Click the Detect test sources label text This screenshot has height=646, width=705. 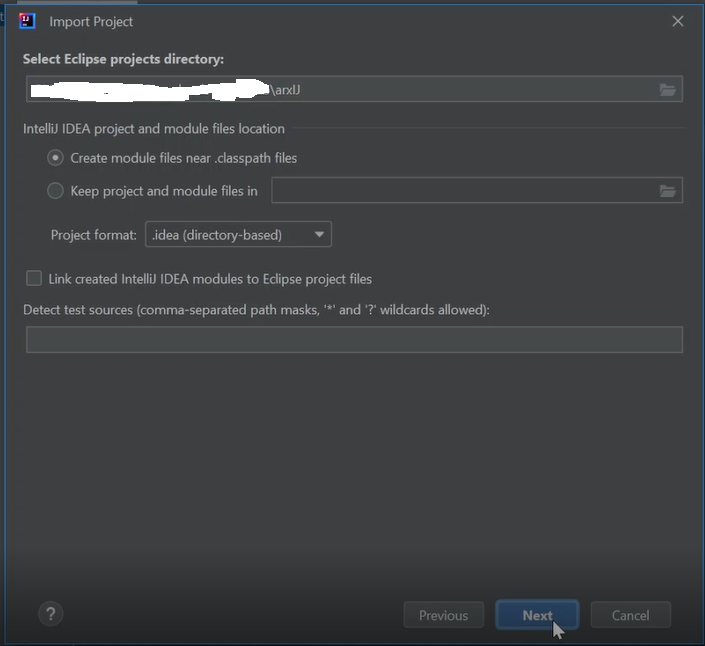tap(256, 310)
